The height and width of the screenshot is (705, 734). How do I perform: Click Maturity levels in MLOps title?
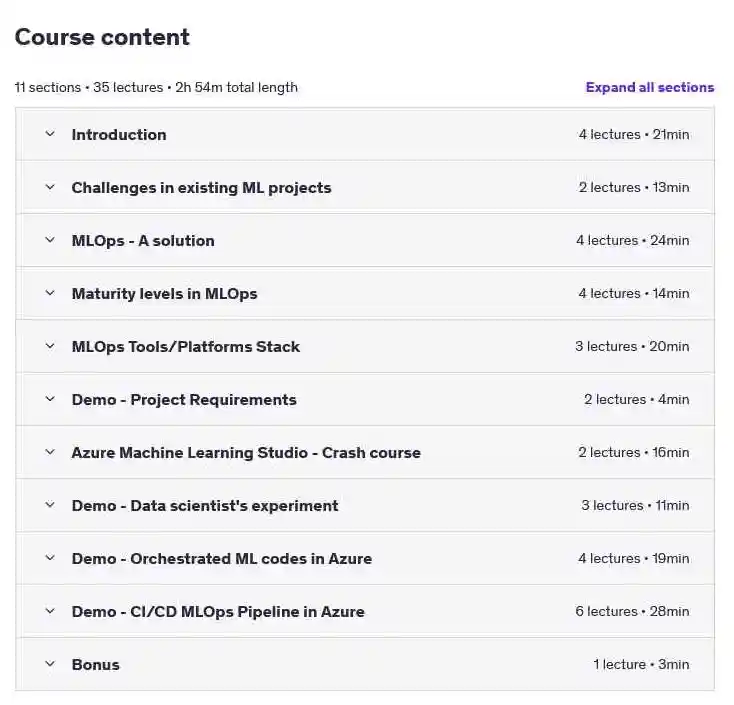pyautogui.click(x=164, y=294)
